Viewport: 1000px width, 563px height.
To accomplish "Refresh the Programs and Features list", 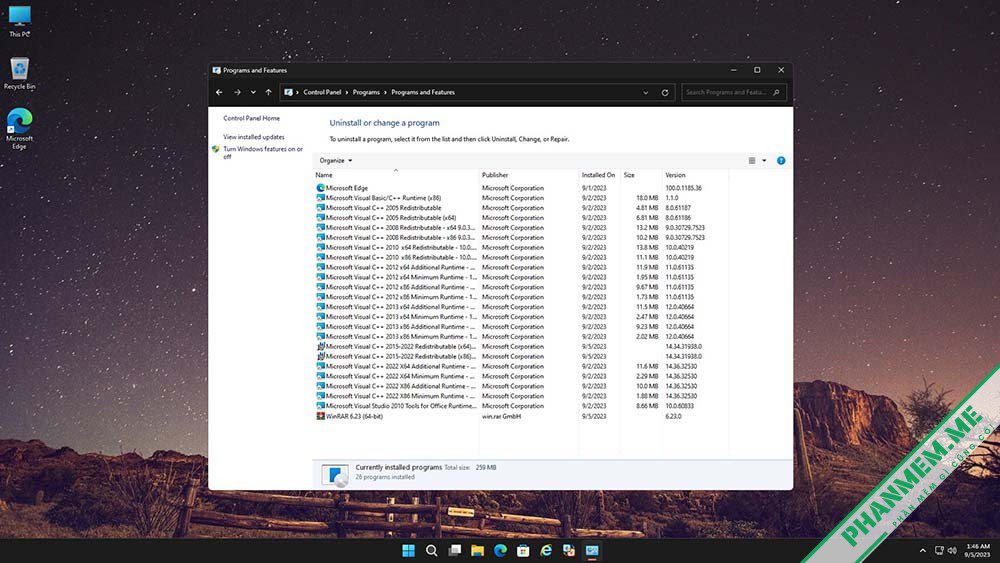I will pyautogui.click(x=665, y=92).
